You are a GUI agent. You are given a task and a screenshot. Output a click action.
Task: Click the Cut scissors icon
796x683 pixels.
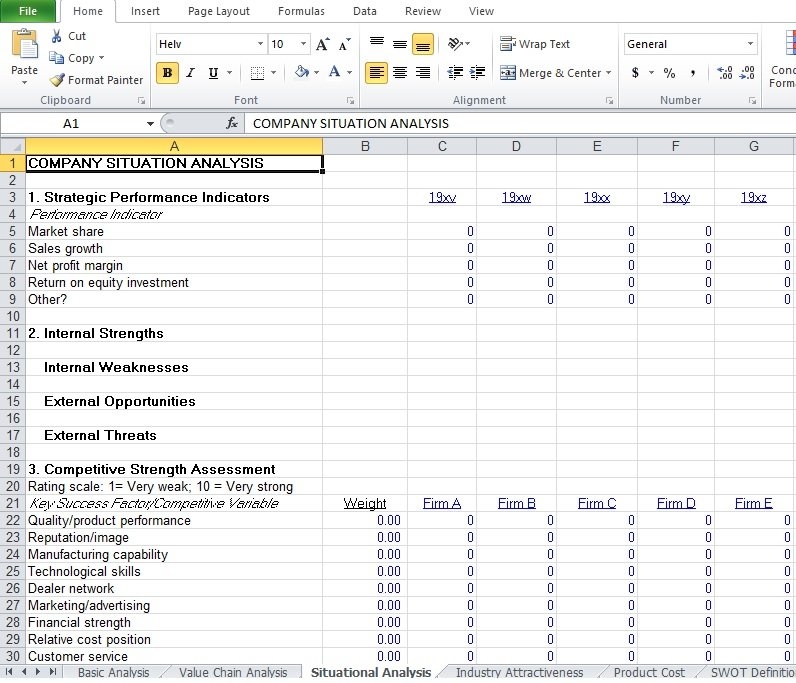pyautogui.click(x=58, y=36)
